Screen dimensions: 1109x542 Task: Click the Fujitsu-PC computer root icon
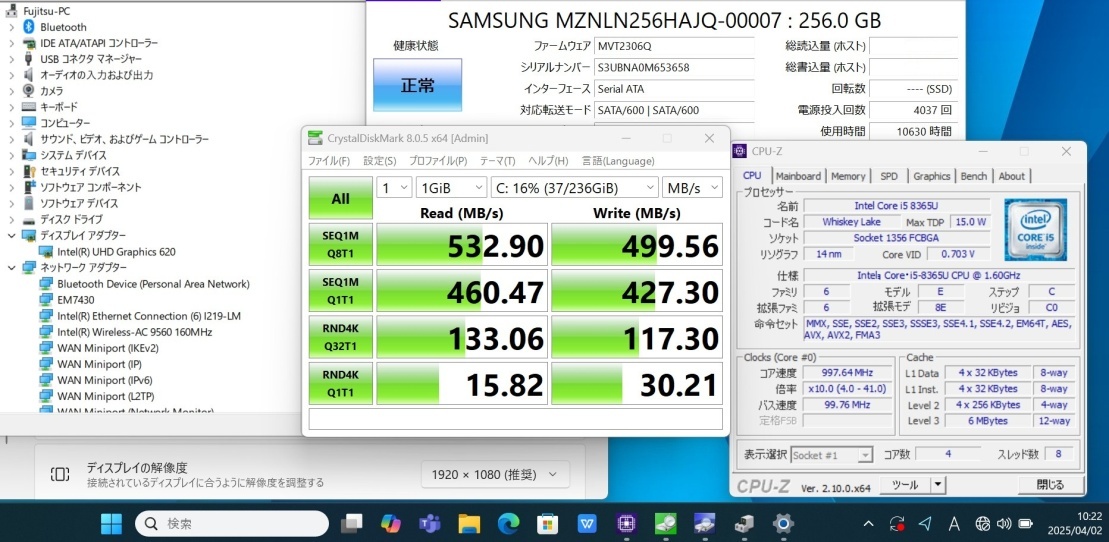[x=12, y=11]
